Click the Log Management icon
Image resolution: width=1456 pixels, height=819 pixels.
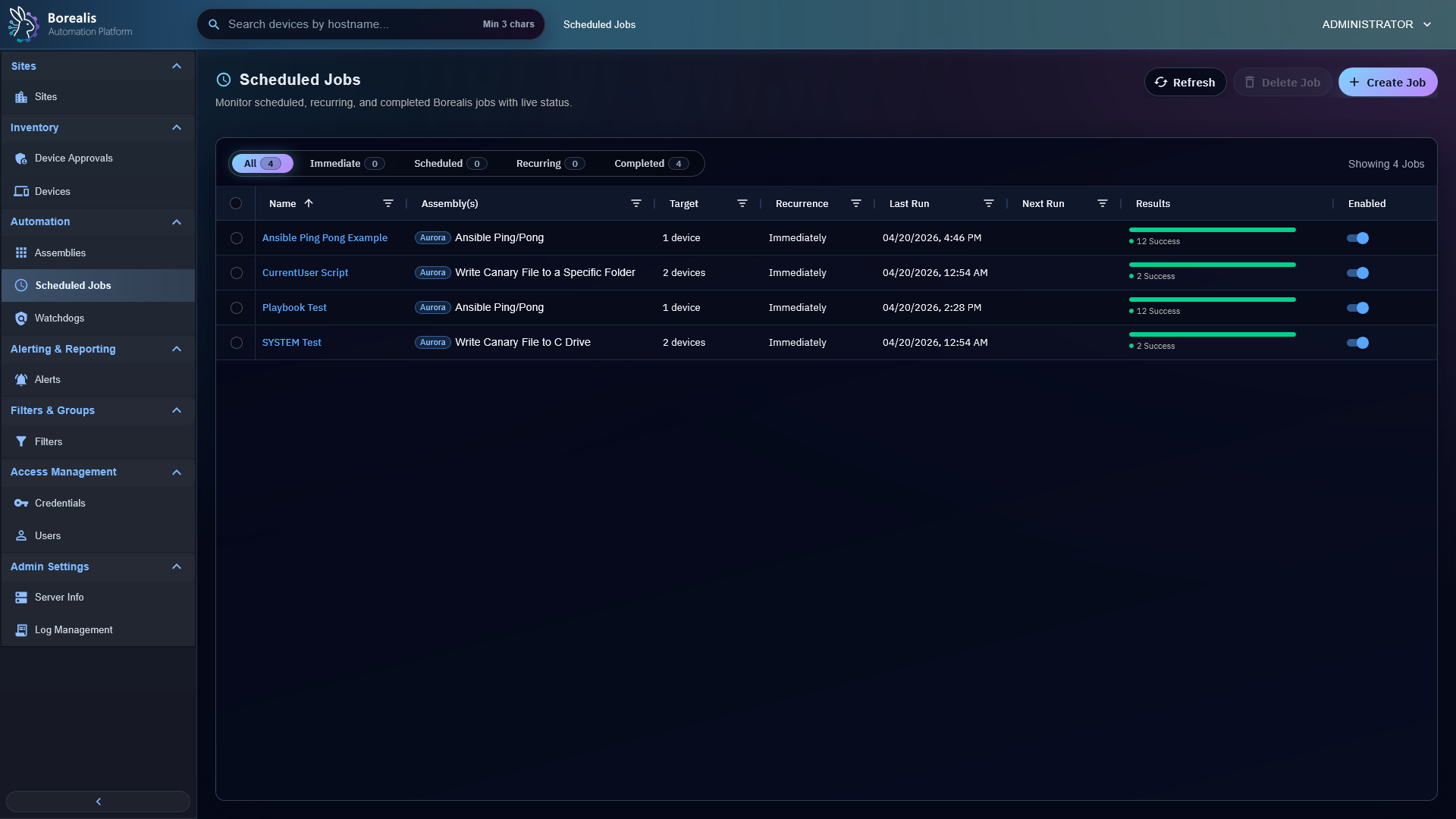pos(21,630)
